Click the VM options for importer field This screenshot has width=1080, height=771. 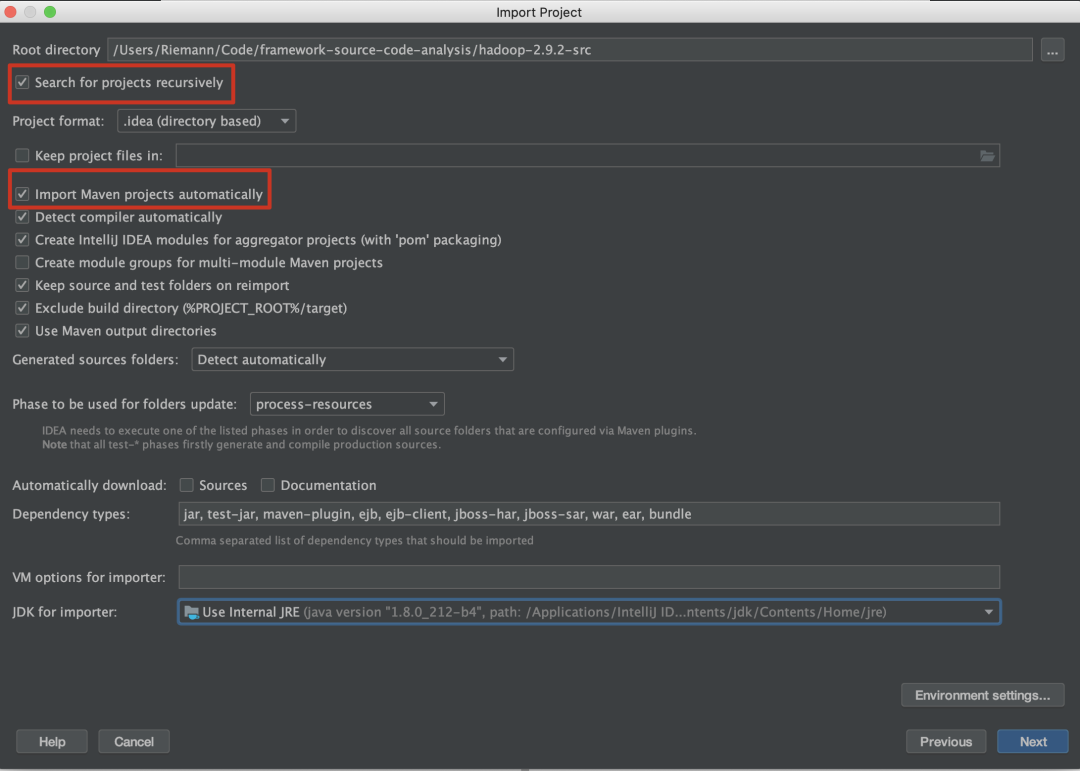pyautogui.click(x=589, y=577)
